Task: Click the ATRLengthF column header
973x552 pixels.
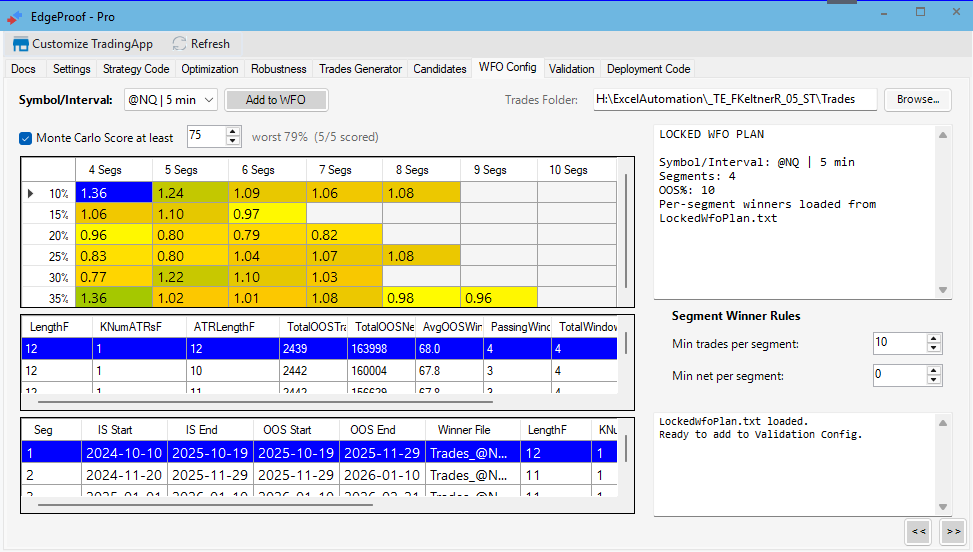Action: (x=233, y=327)
